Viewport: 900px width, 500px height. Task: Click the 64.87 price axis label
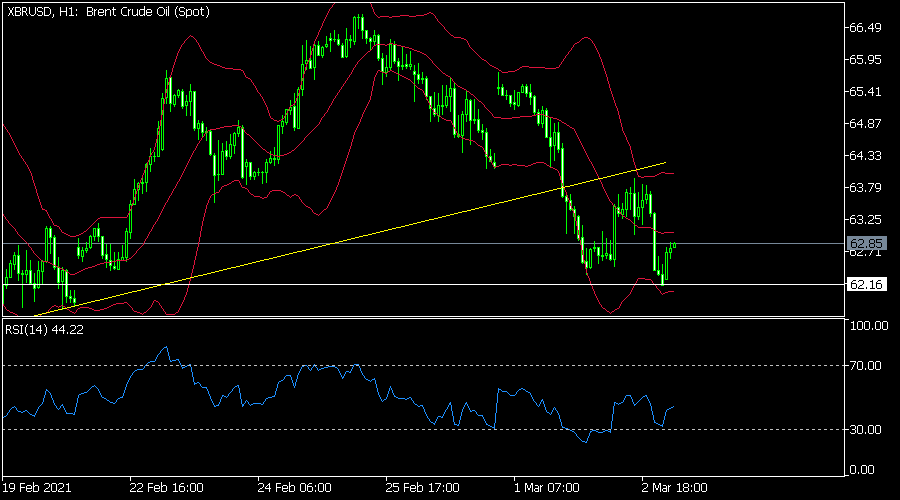click(866, 124)
